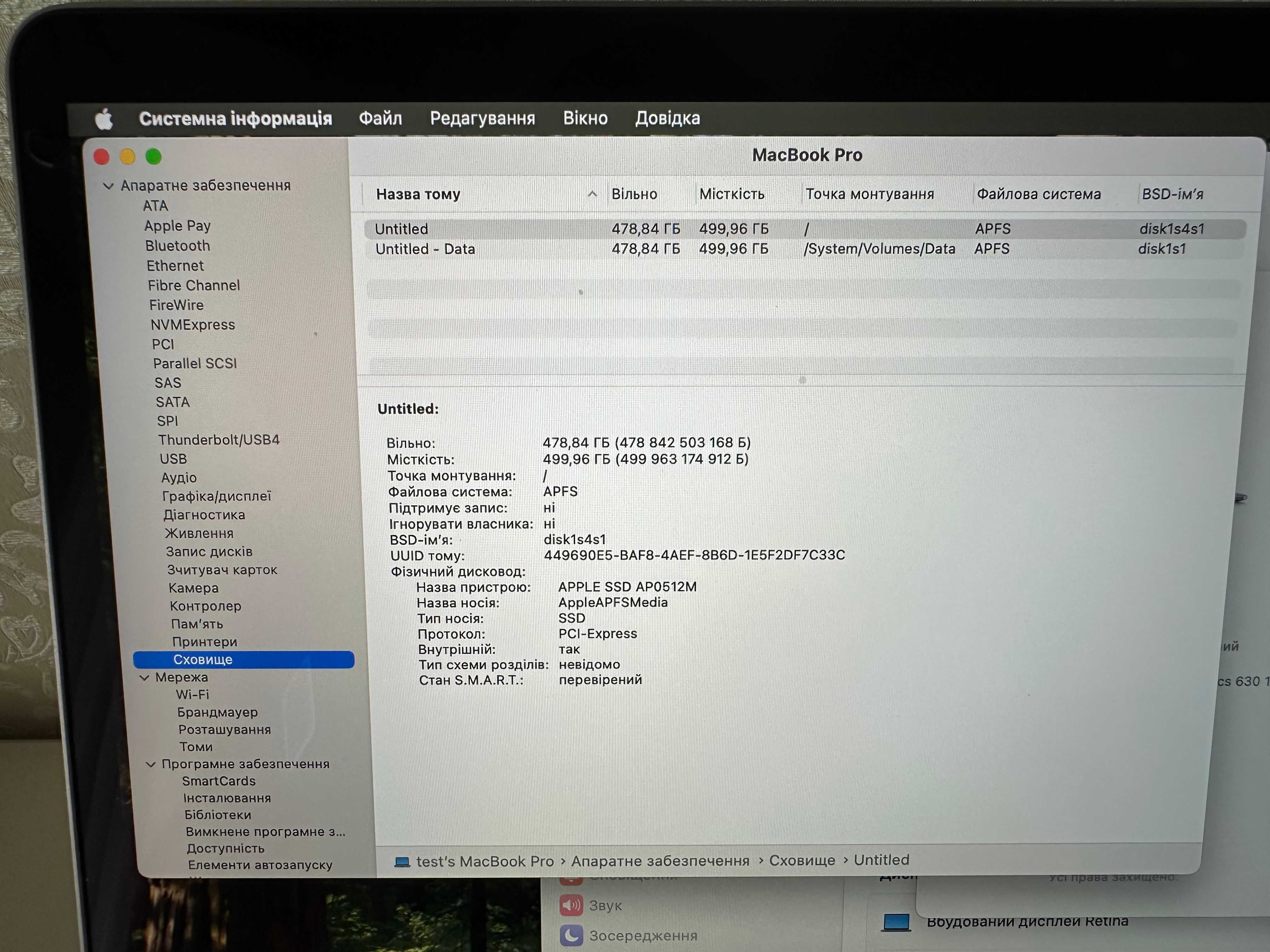Click test's MacBook Pro in path bar
1270x952 pixels.
coord(485,861)
